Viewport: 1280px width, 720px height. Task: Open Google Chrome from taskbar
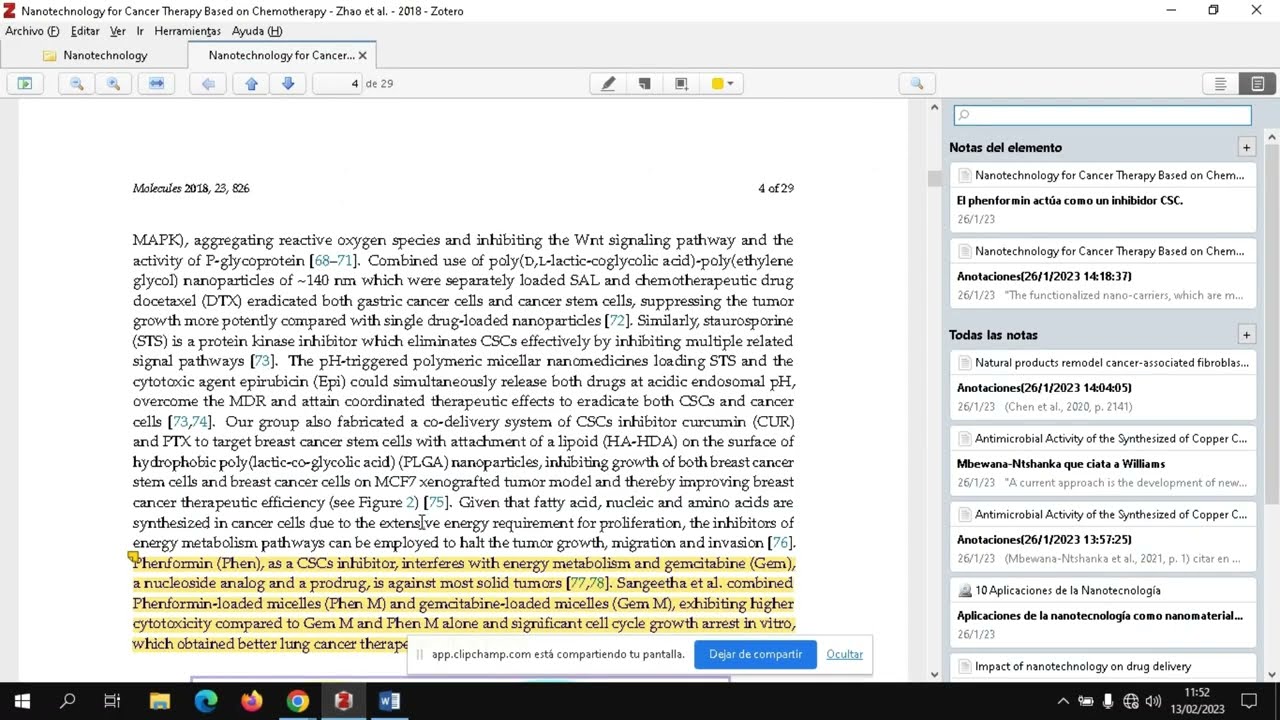coord(298,701)
